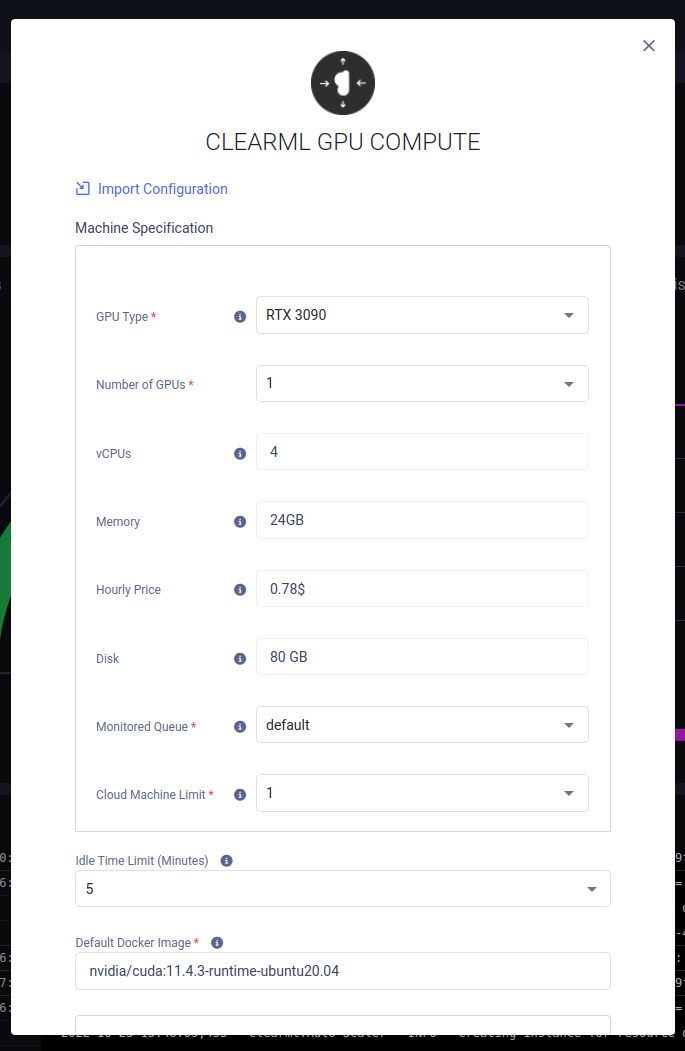Click the Default Docker Image input field
Image resolution: width=685 pixels, height=1051 pixels.
point(342,971)
